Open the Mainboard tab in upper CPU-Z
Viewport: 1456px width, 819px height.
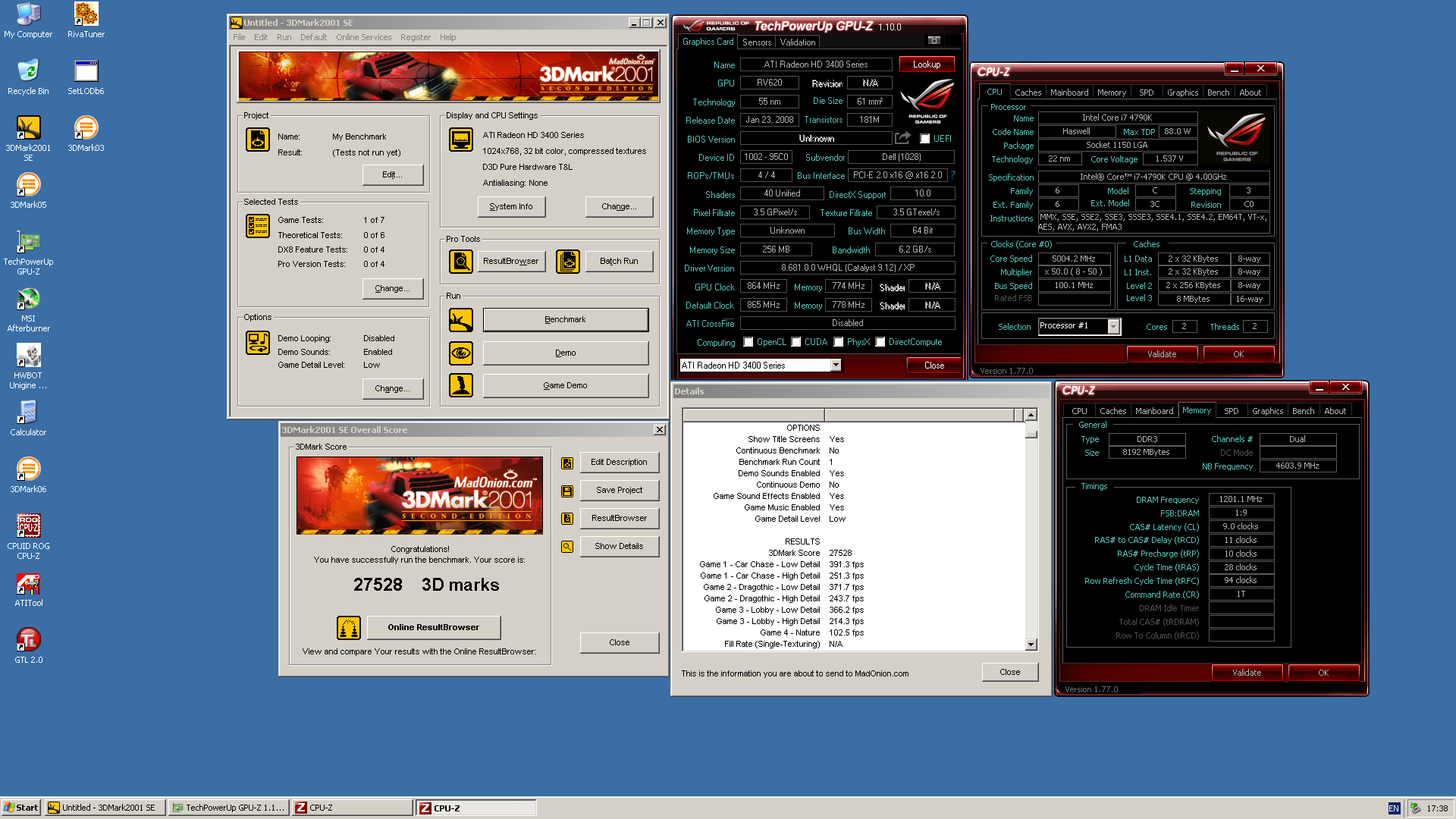coord(1069,93)
